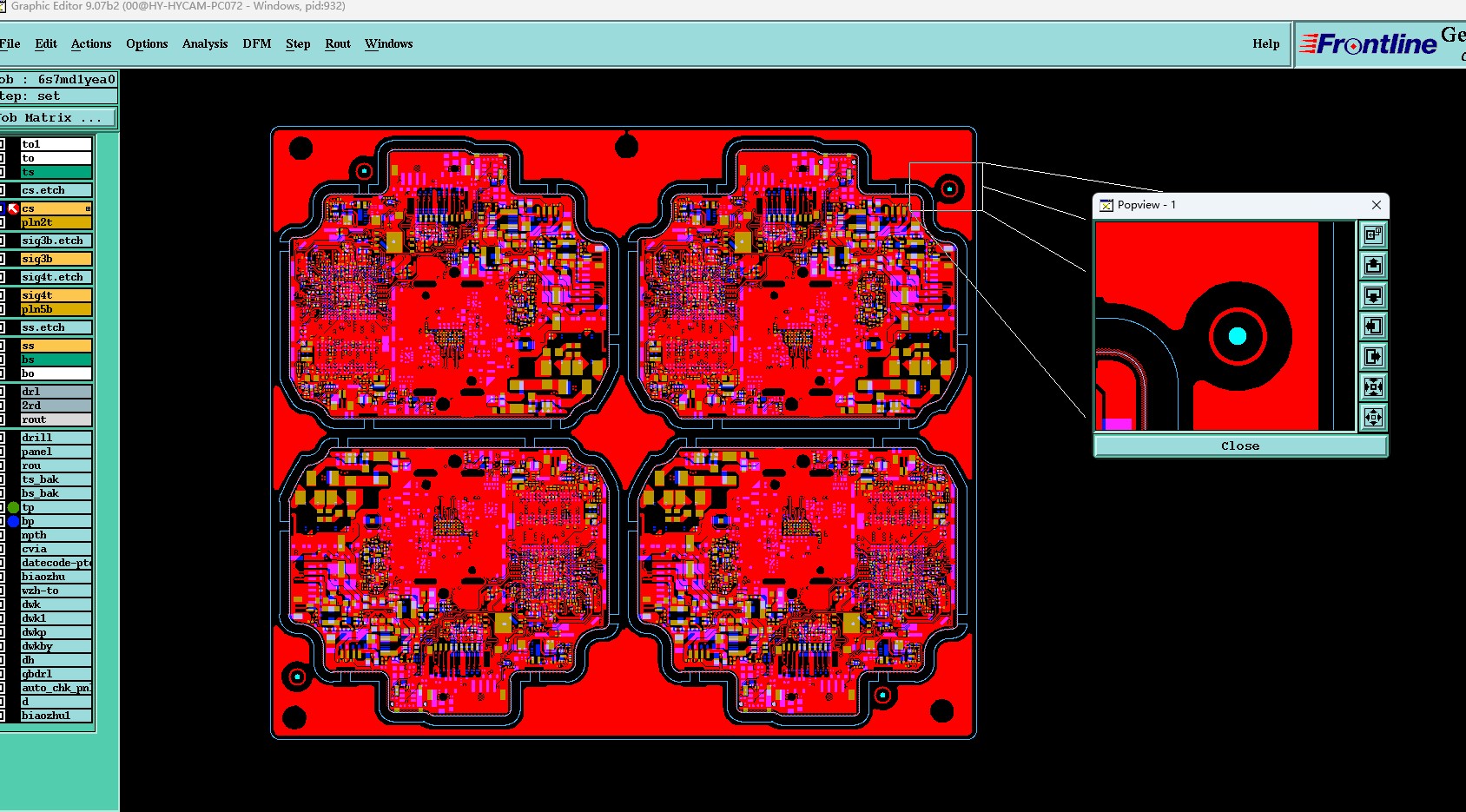Pan the Popview left
The height and width of the screenshot is (812, 1466).
[1373, 326]
